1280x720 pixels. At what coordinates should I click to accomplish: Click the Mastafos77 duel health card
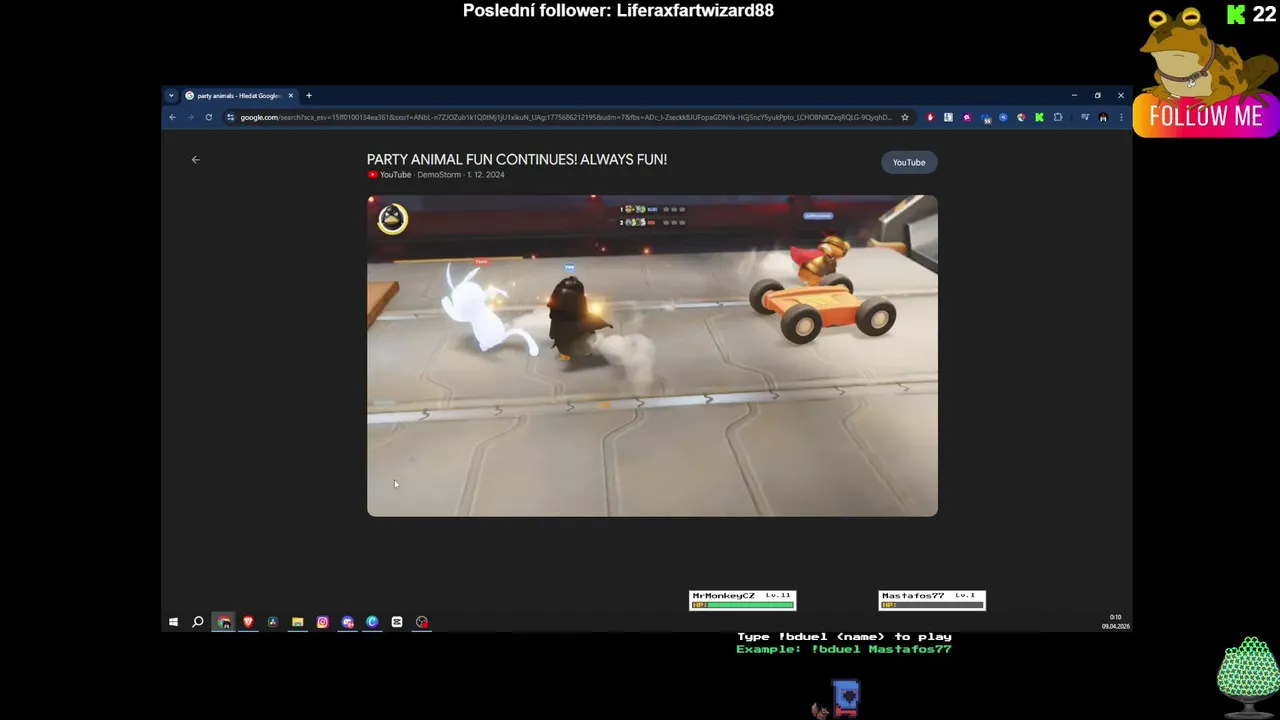click(932, 600)
